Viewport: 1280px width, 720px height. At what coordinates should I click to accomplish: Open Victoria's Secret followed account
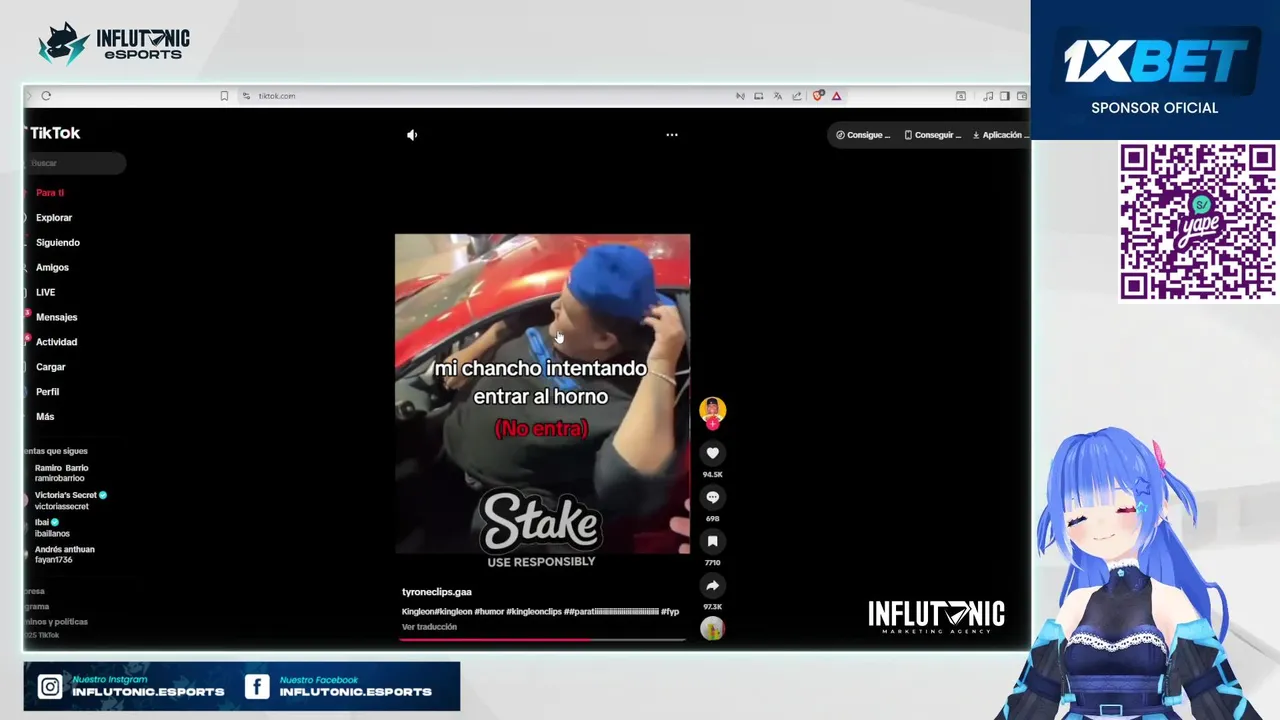pos(70,501)
